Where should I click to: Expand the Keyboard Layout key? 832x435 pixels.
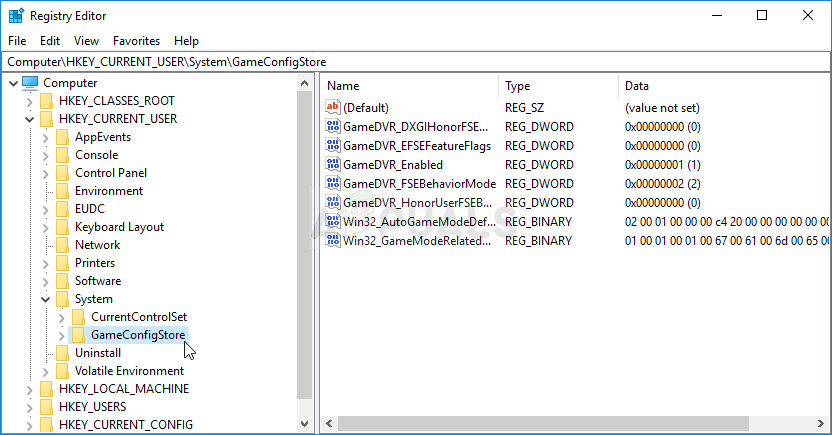(x=46, y=228)
